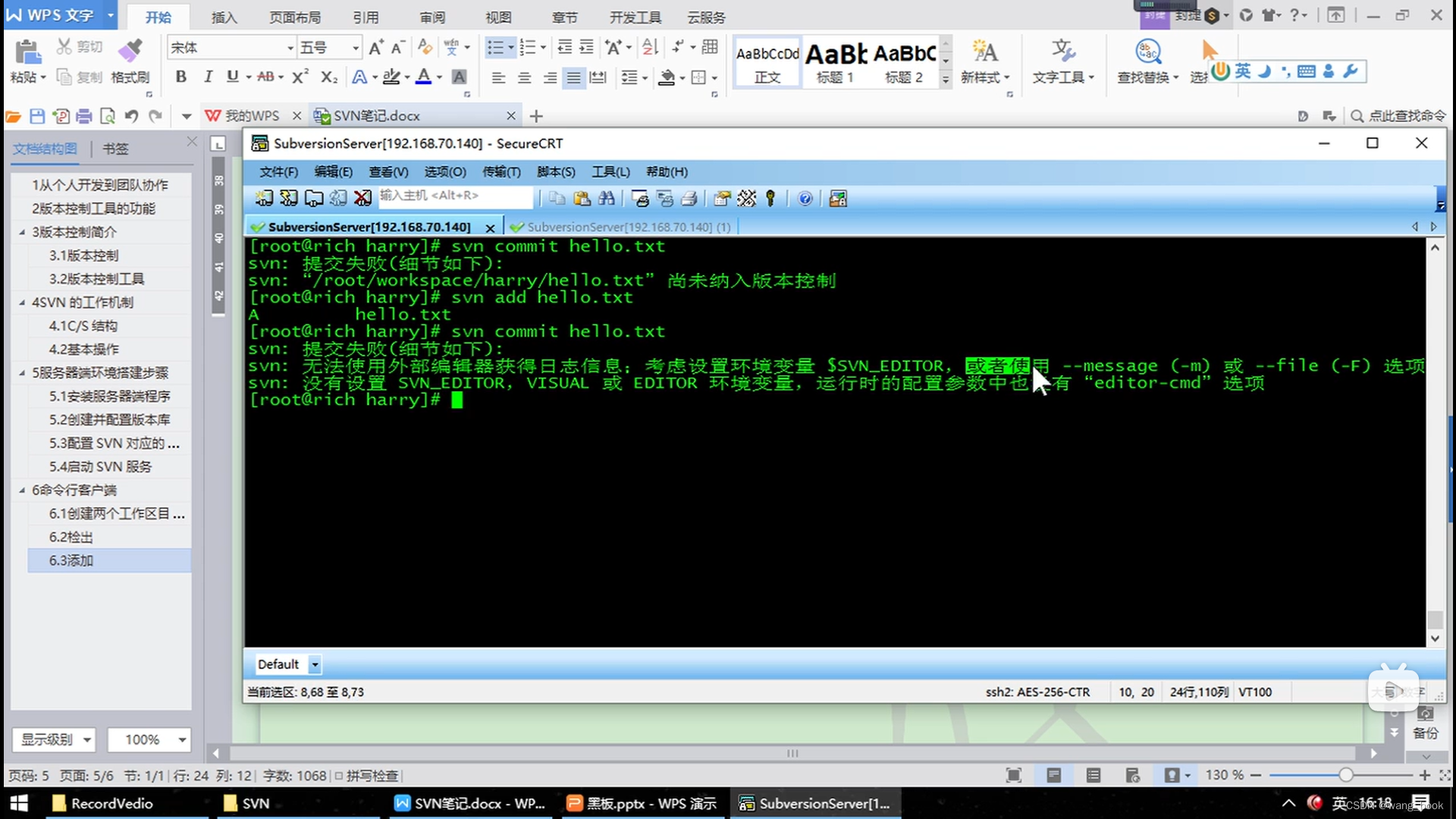Toggle Italic formatting in WPS ribbon

[x=207, y=77]
